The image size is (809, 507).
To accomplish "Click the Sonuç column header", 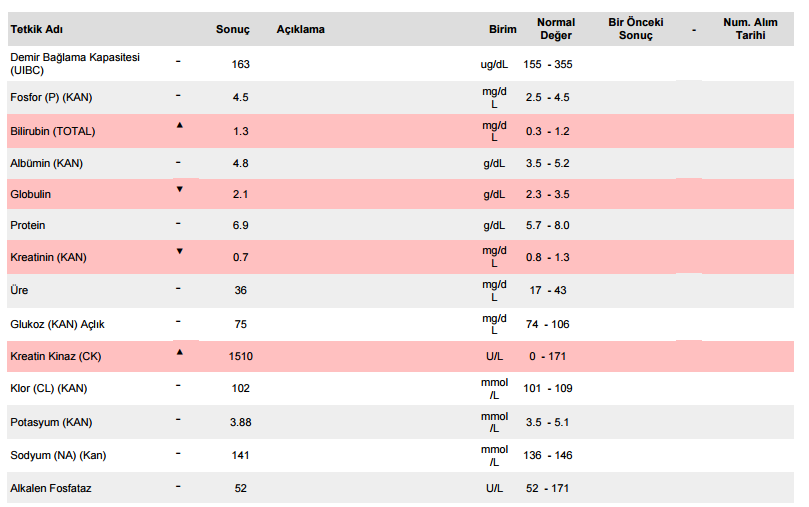I will 233,29.
